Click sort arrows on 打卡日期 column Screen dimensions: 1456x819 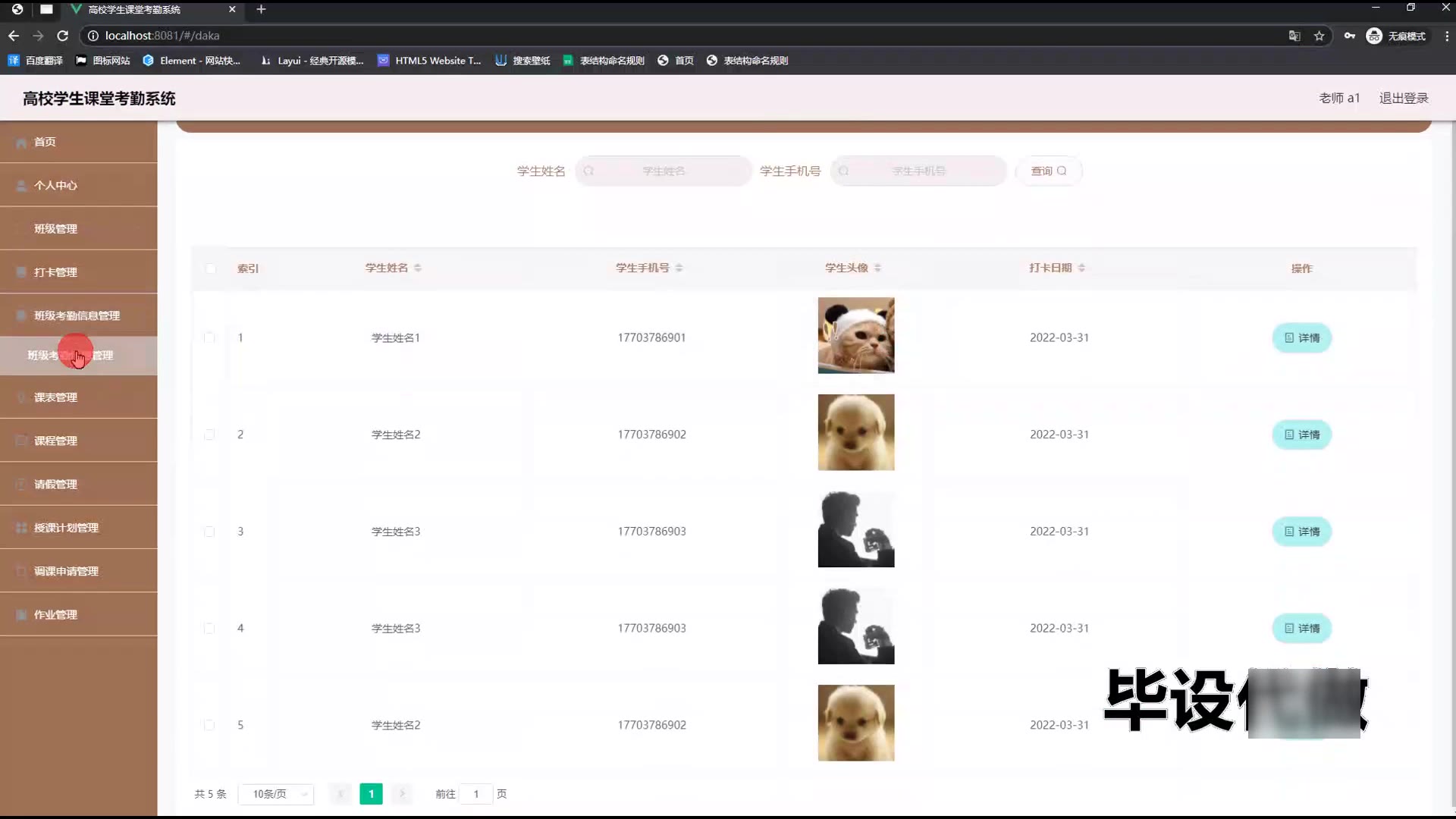coord(1081,268)
